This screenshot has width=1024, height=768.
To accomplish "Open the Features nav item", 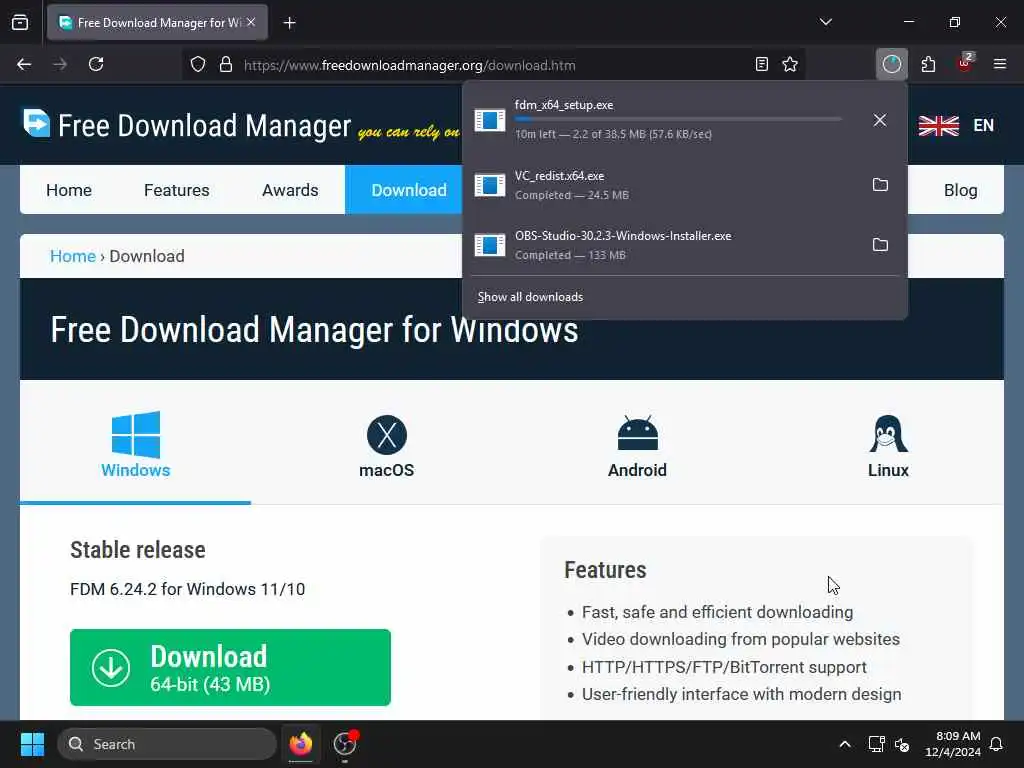I will pyautogui.click(x=176, y=190).
